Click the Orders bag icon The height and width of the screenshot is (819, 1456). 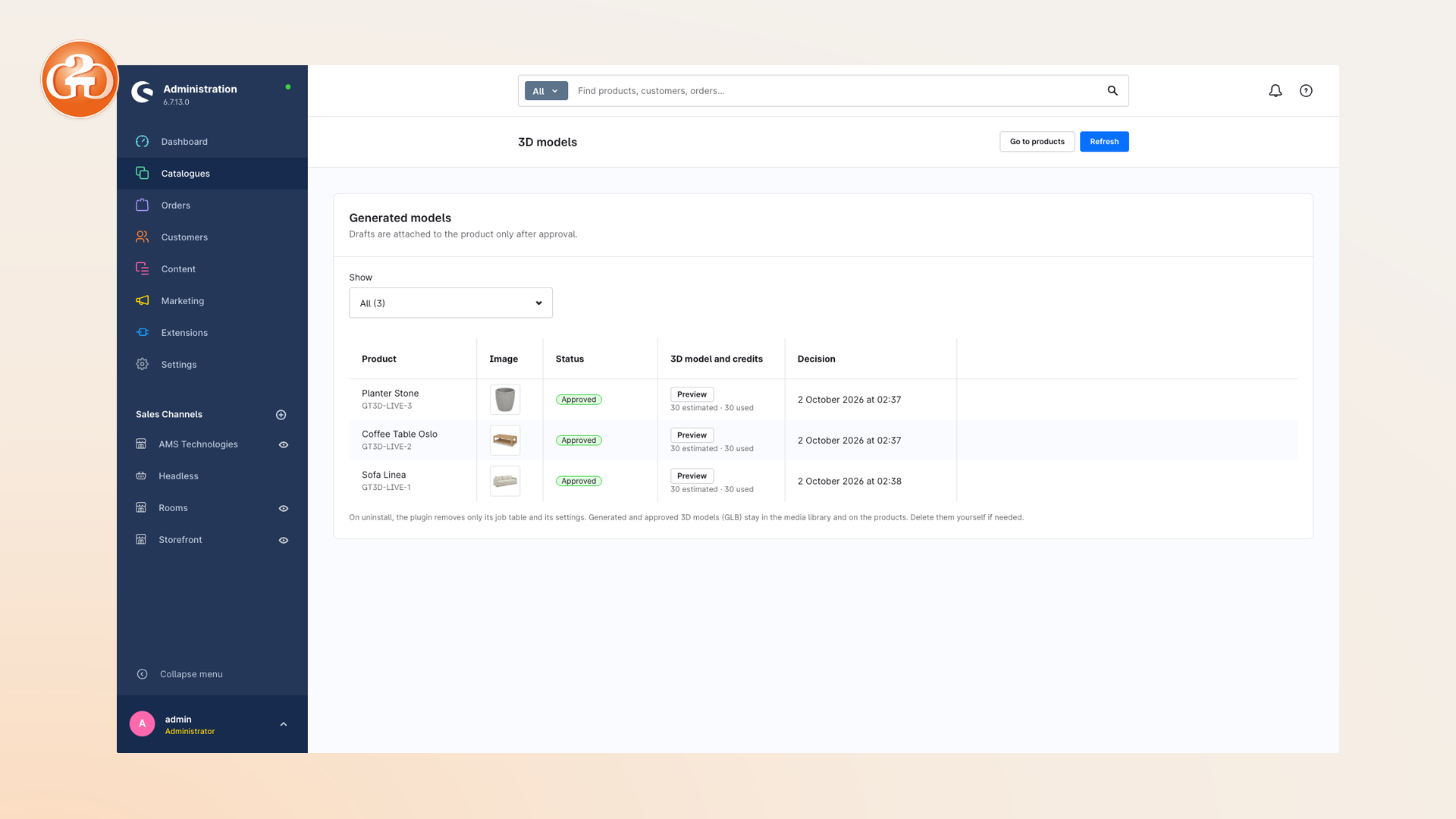[142, 205]
